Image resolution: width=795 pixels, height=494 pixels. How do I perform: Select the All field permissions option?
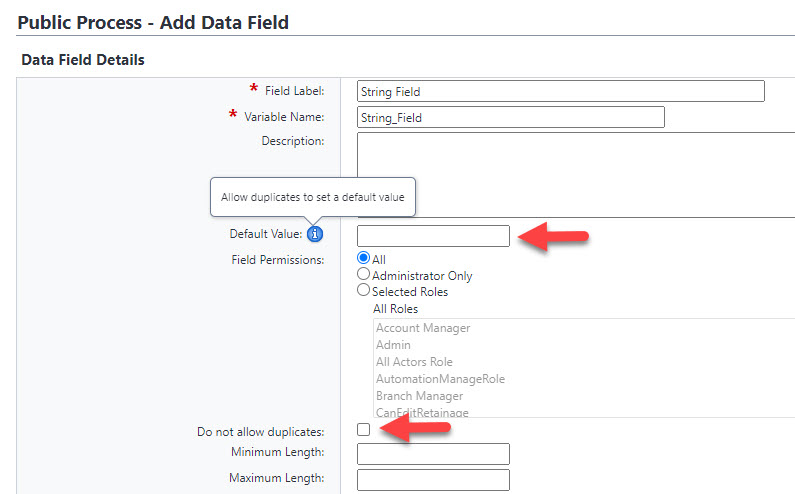[x=364, y=259]
